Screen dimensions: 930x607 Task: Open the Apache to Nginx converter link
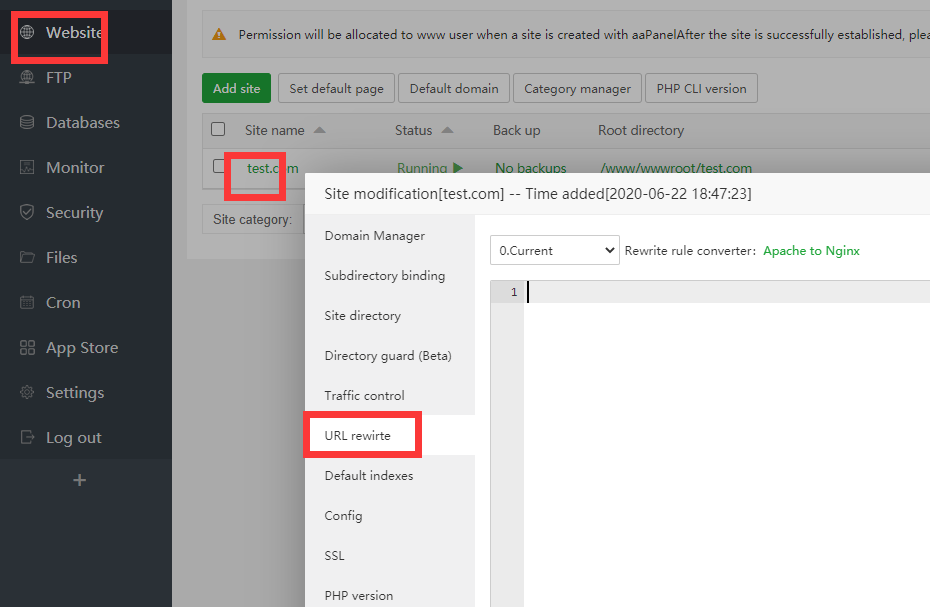click(x=811, y=251)
